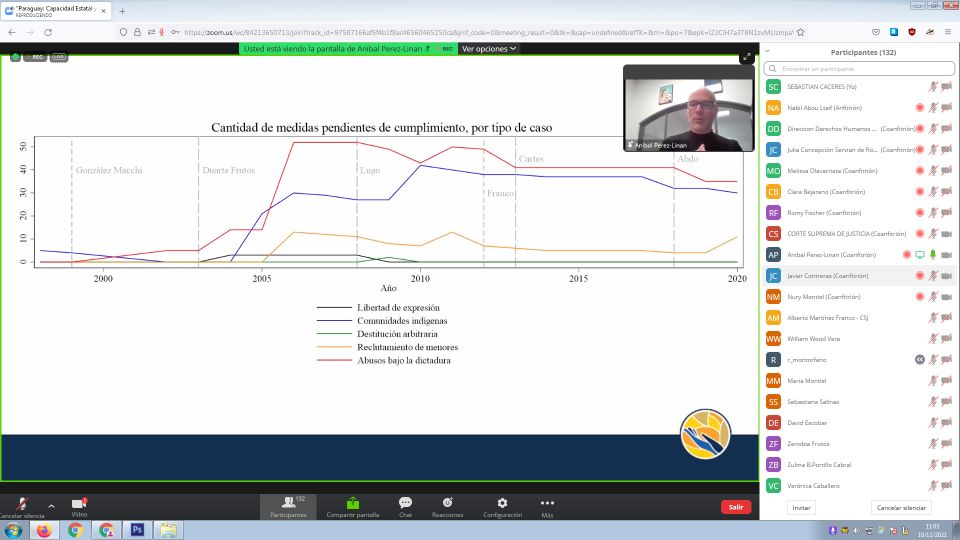Select participant Alberto Martinez Franco - CSJ

pyautogui.click(x=860, y=318)
